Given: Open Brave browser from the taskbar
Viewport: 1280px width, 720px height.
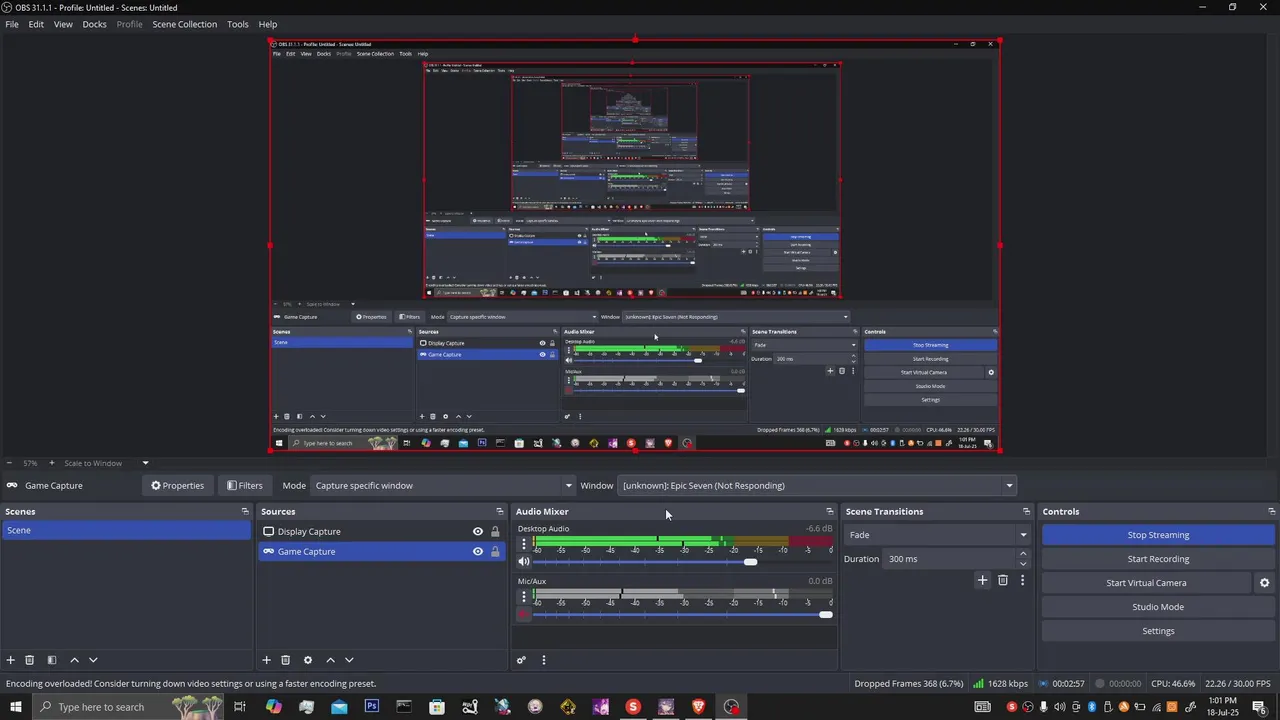Looking at the screenshot, I should click(698, 707).
